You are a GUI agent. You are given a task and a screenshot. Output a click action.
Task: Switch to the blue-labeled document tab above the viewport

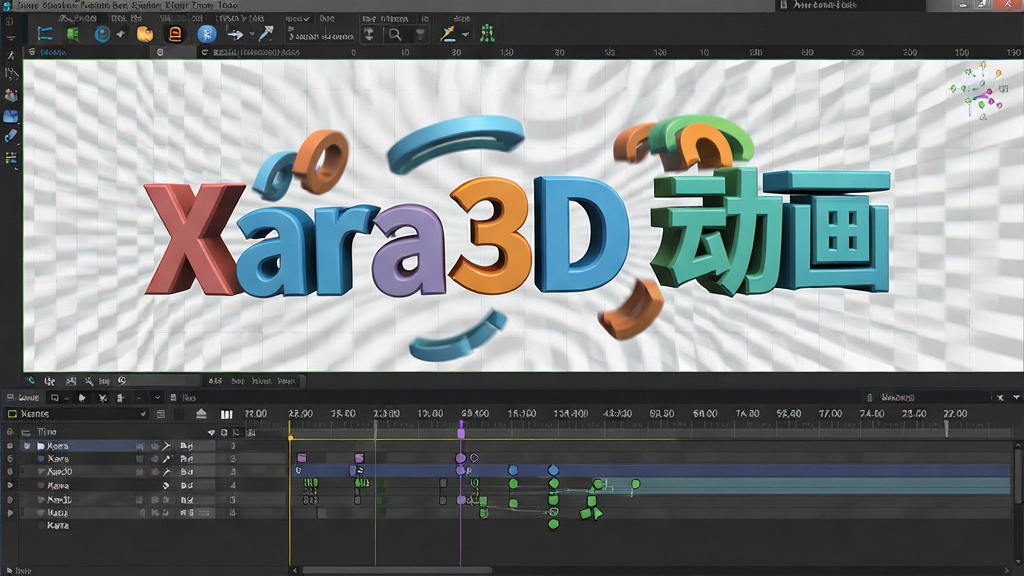(x=54, y=52)
